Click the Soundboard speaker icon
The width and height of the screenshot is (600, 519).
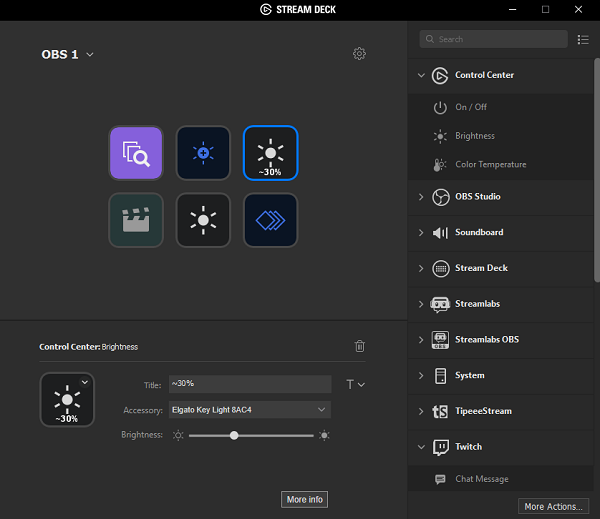coord(440,233)
